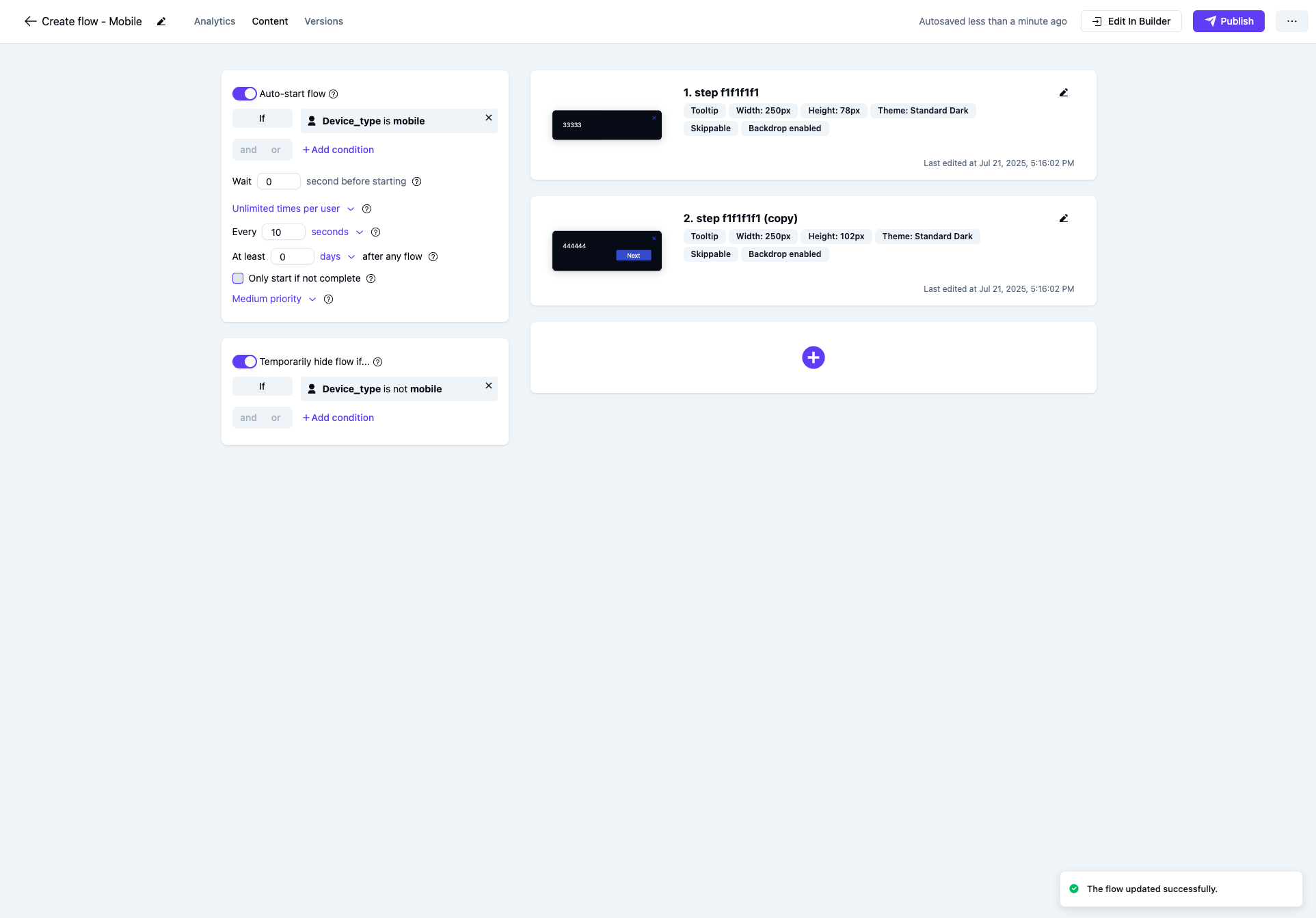This screenshot has height=918, width=1316.
Task: Click the back arrow beside Create flow
Action: click(30, 21)
